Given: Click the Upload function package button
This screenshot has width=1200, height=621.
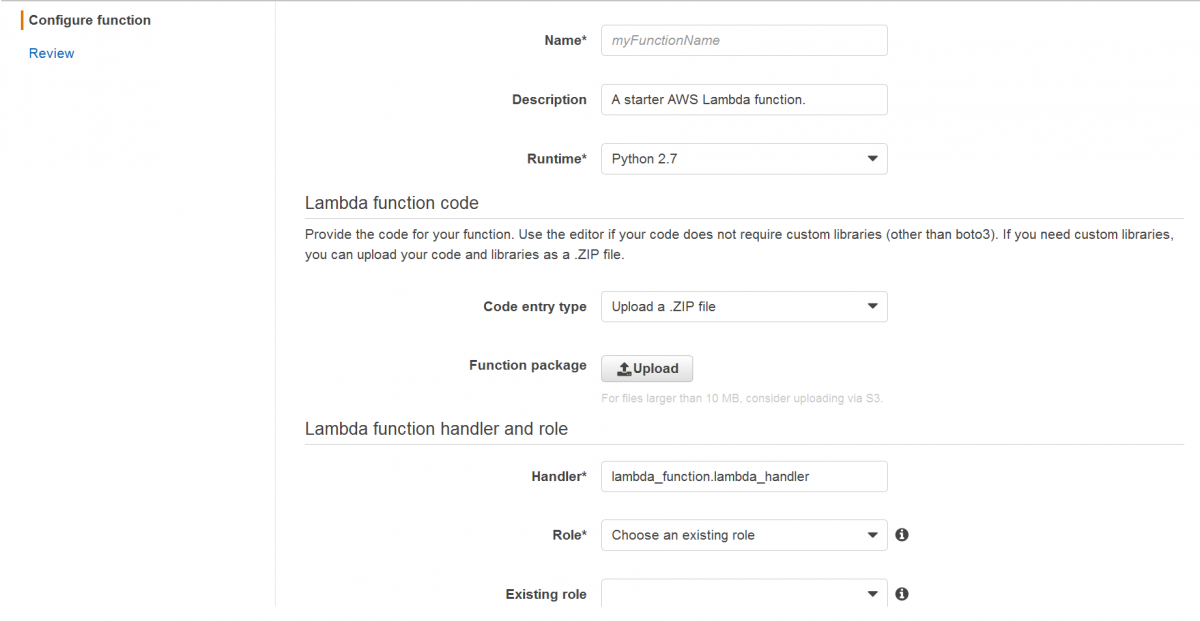Looking at the screenshot, I should click(x=647, y=369).
